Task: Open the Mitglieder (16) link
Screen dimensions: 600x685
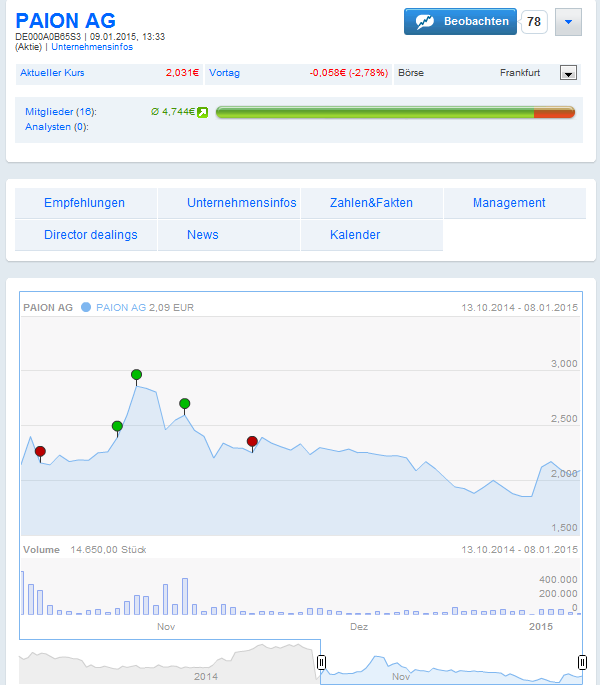Action: [x=60, y=112]
